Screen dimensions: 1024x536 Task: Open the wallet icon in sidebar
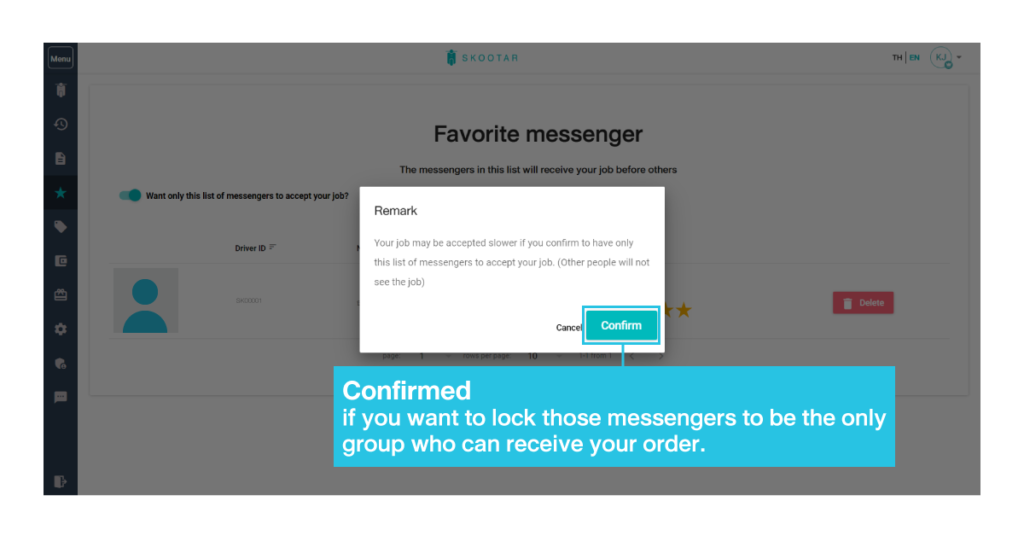[x=61, y=261]
